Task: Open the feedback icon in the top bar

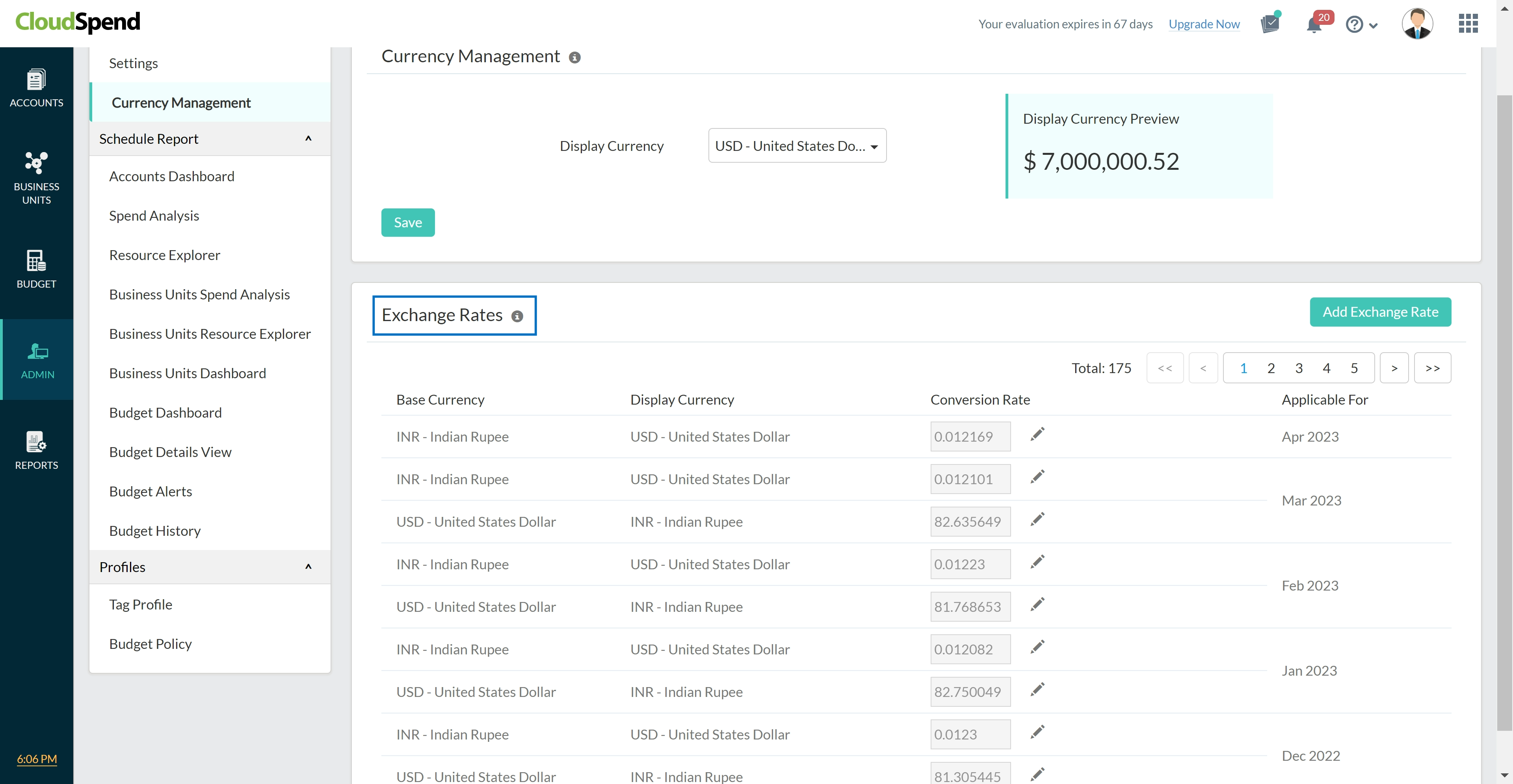Action: click(x=1270, y=24)
